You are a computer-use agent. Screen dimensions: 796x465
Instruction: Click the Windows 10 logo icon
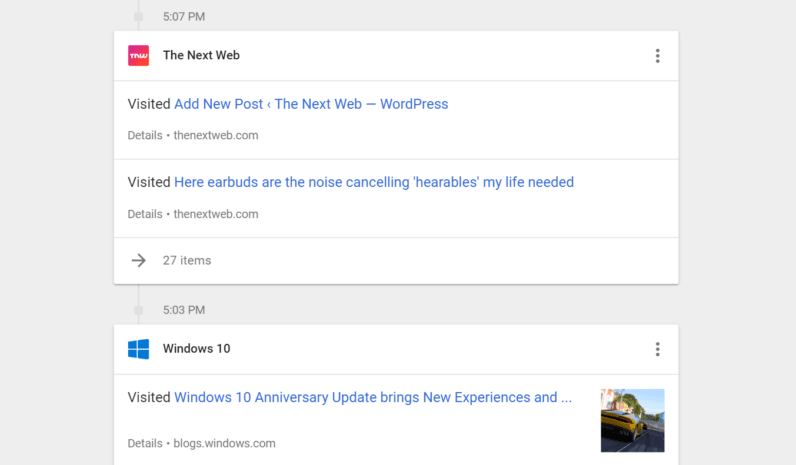[x=138, y=349]
